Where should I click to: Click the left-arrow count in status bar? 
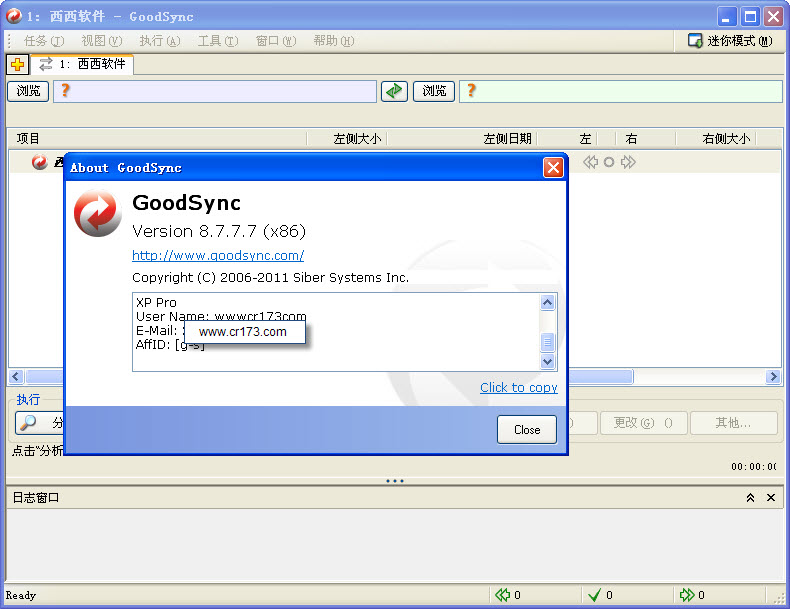tap(508, 595)
